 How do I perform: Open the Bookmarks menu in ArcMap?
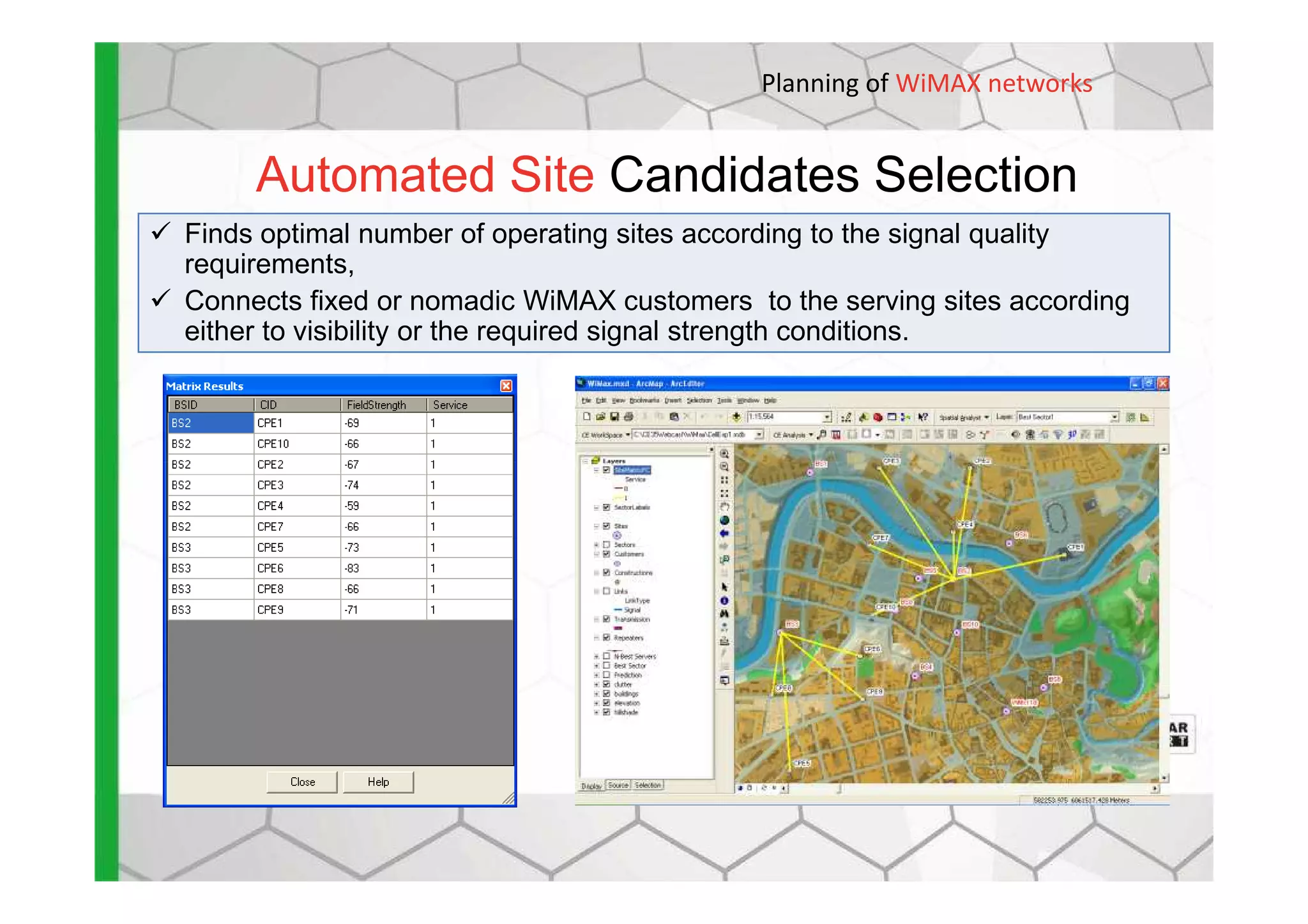click(x=644, y=400)
